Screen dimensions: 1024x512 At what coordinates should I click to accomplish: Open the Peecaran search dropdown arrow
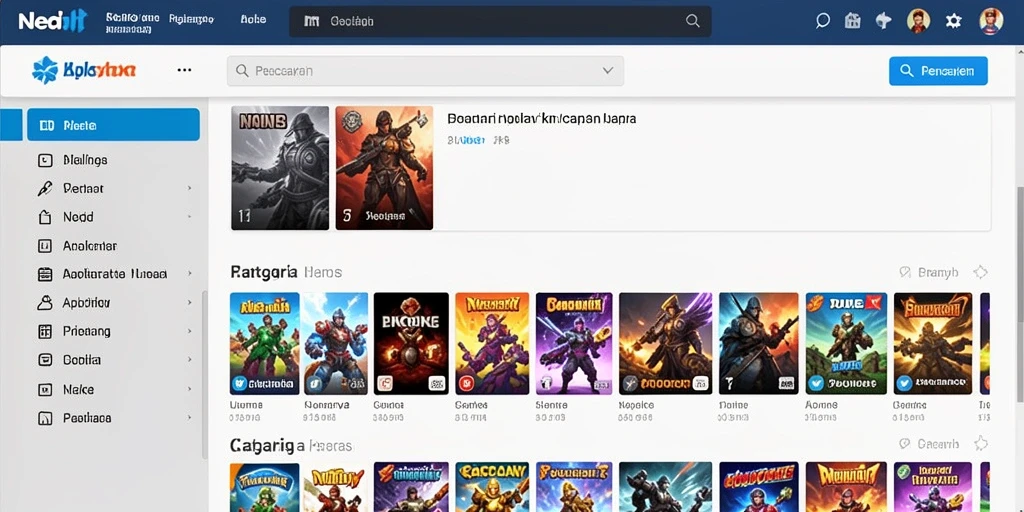pos(607,71)
